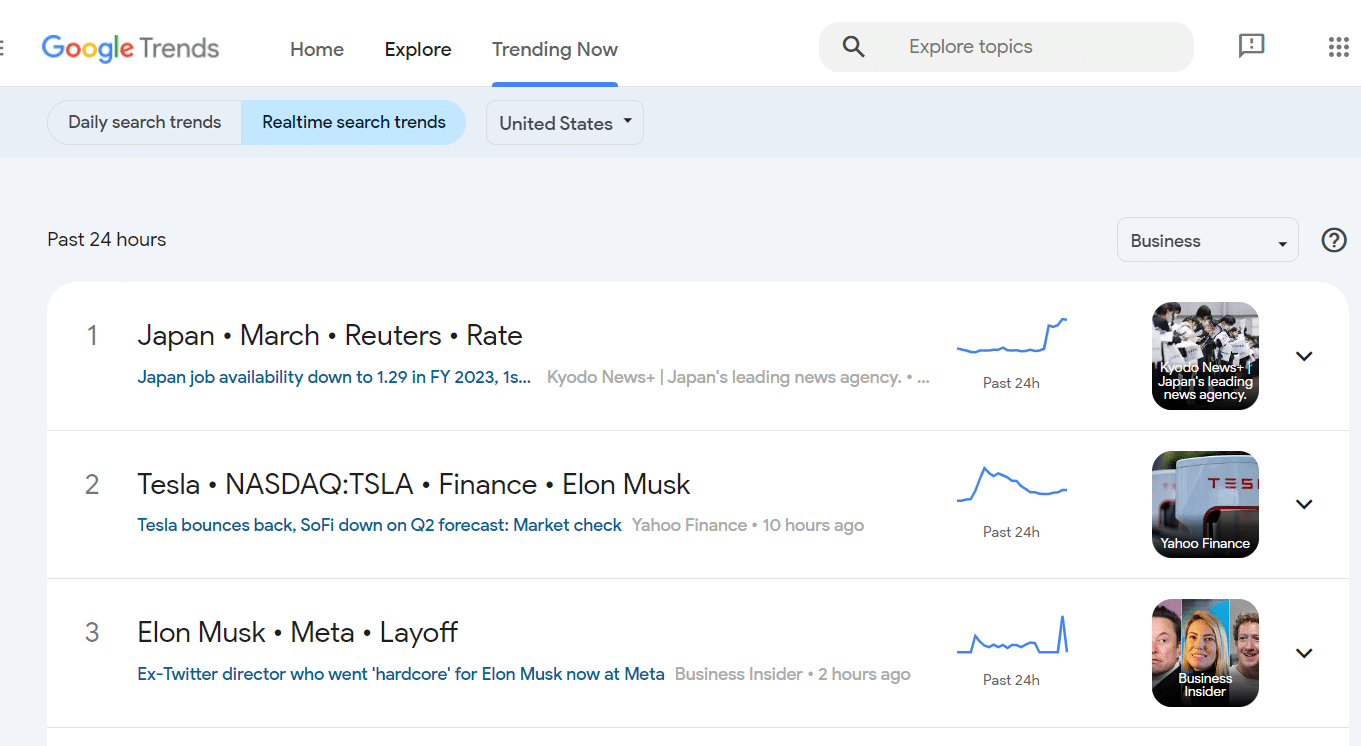
Task: Open Japan job availability article link
Action: 334,377
